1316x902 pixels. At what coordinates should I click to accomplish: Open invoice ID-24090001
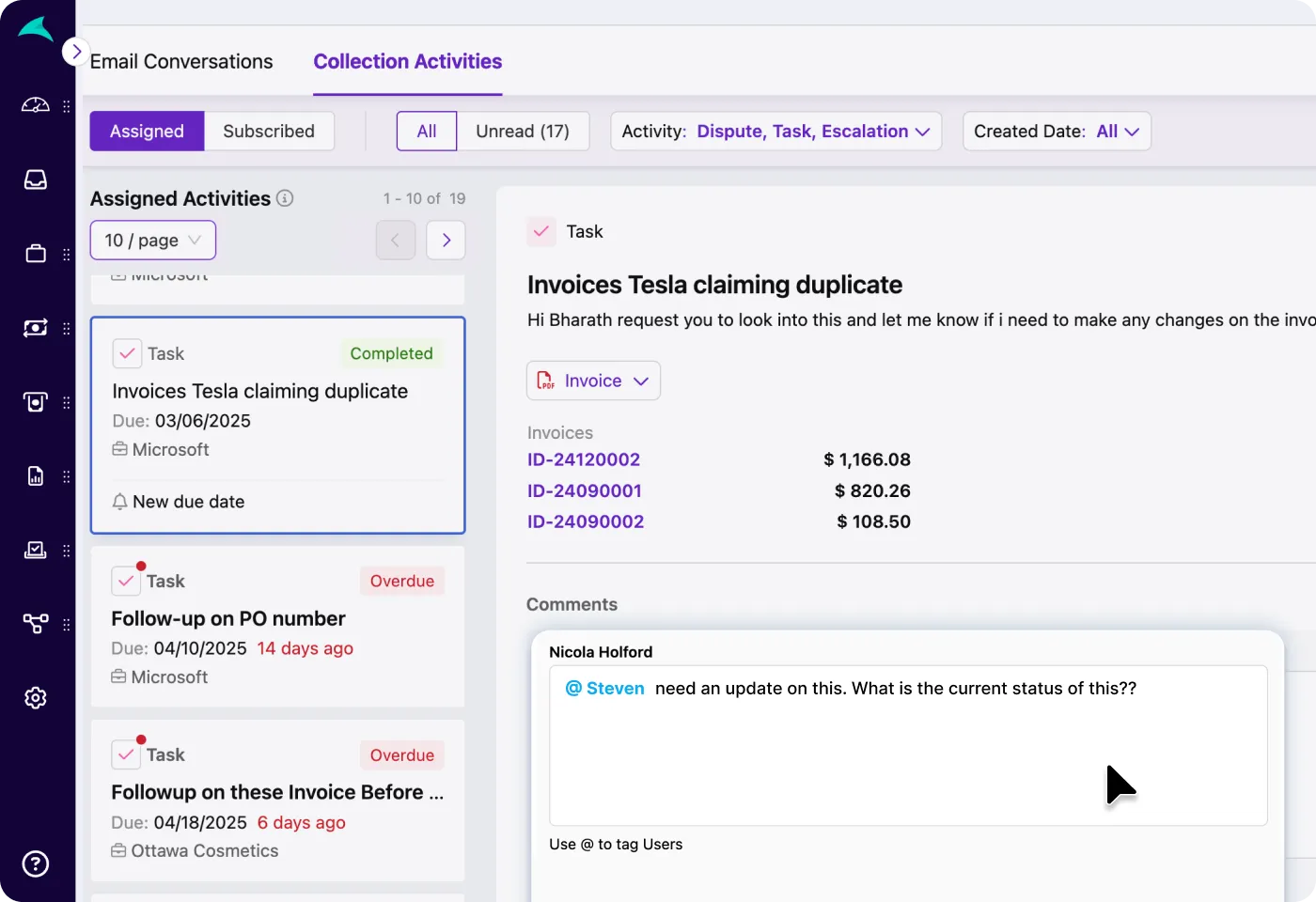585,490
